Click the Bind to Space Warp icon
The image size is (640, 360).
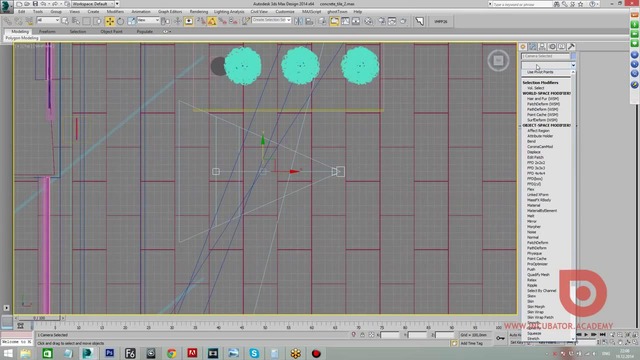point(29,21)
